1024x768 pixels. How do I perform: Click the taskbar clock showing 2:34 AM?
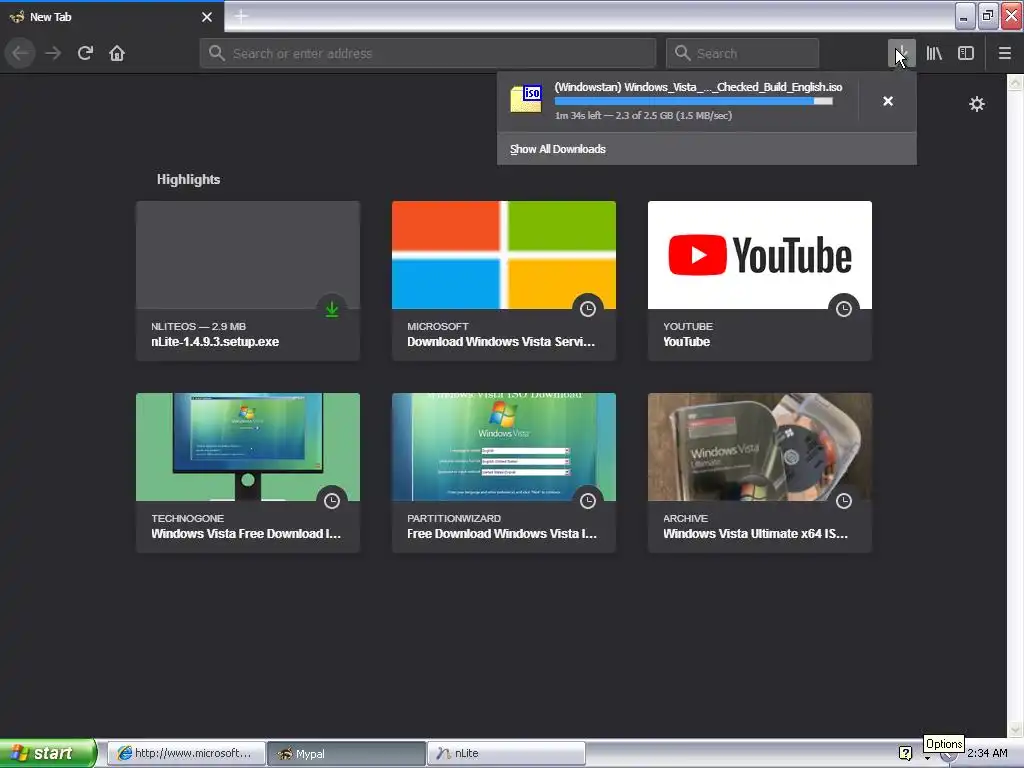[987, 753]
